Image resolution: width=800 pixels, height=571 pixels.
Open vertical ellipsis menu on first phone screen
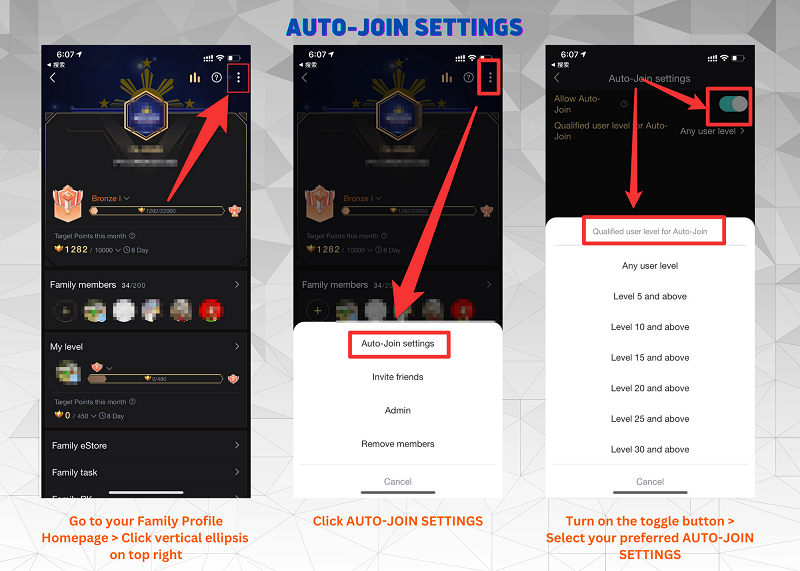pos(238,78)
